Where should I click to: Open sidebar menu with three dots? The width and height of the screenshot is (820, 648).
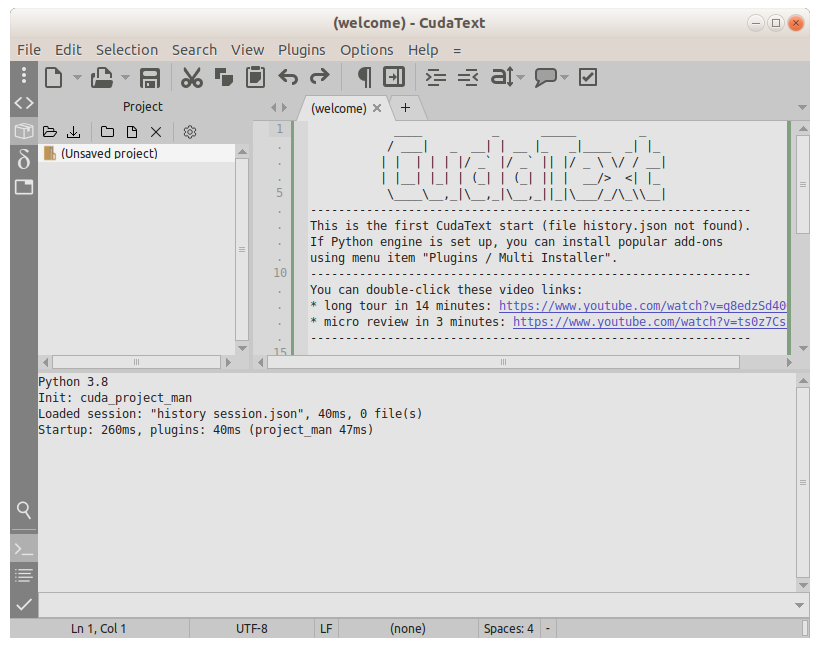click(24, 75)
